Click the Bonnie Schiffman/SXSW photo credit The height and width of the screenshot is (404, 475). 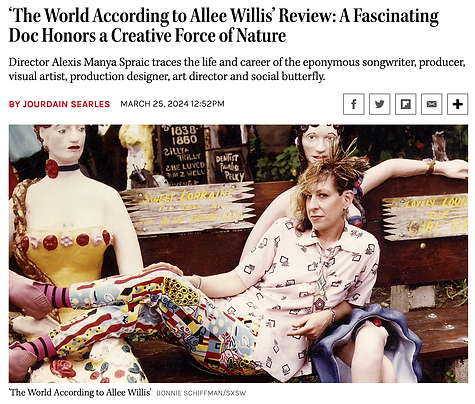coord(201,393)
